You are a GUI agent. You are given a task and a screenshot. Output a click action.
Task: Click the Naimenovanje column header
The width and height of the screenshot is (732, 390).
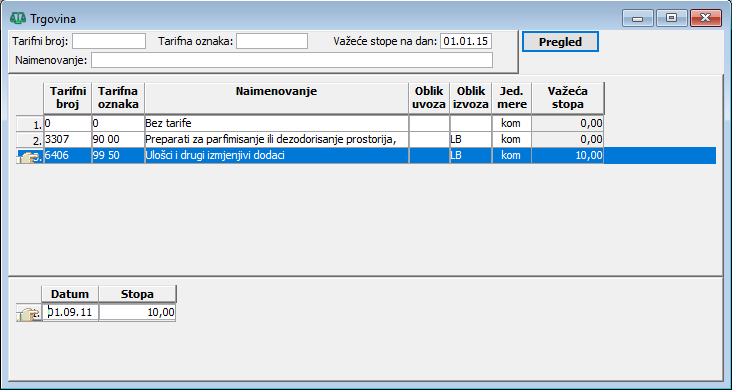pyautogui.click(x=277, y=98)
